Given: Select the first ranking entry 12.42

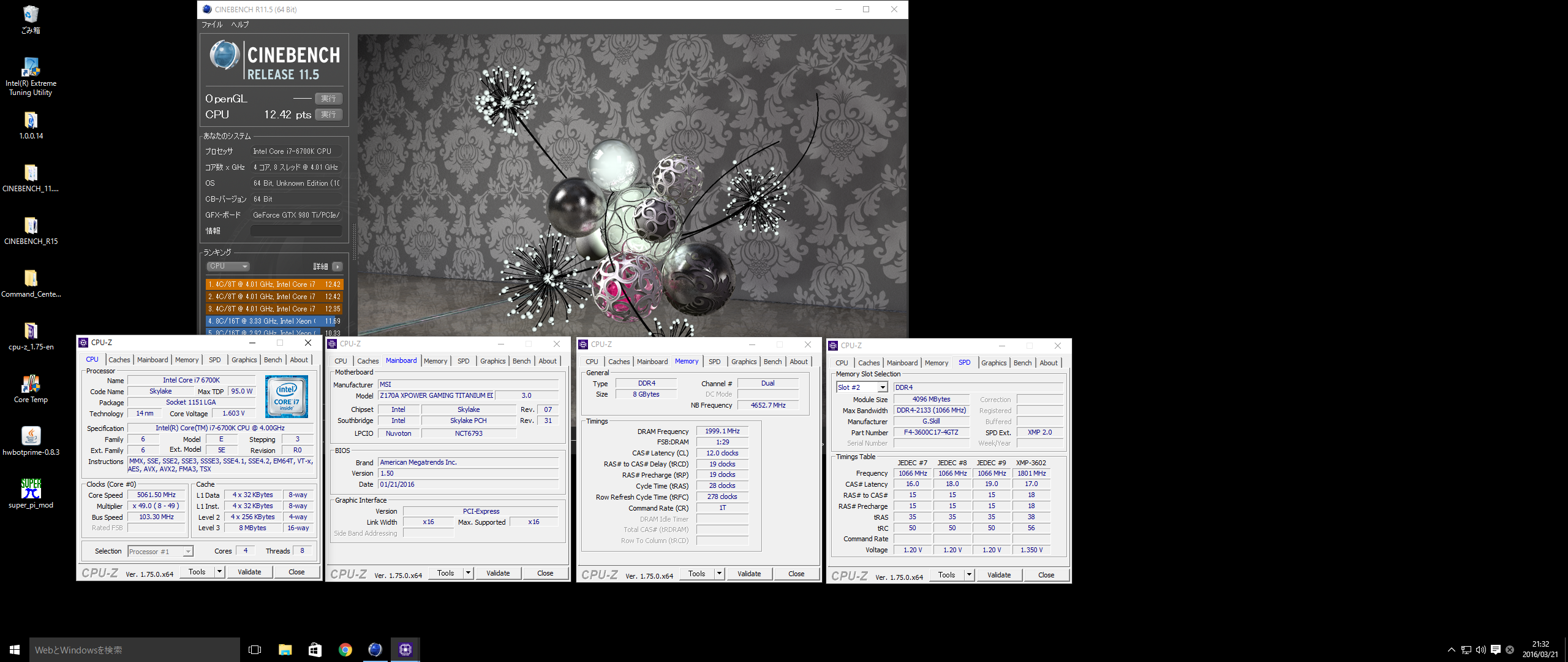Looking at the screenshot, I should tap(274, 284).
